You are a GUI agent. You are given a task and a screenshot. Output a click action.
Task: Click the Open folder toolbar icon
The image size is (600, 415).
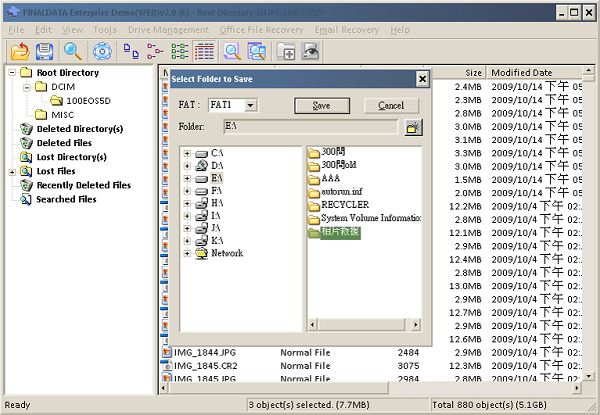pos(19,52)
